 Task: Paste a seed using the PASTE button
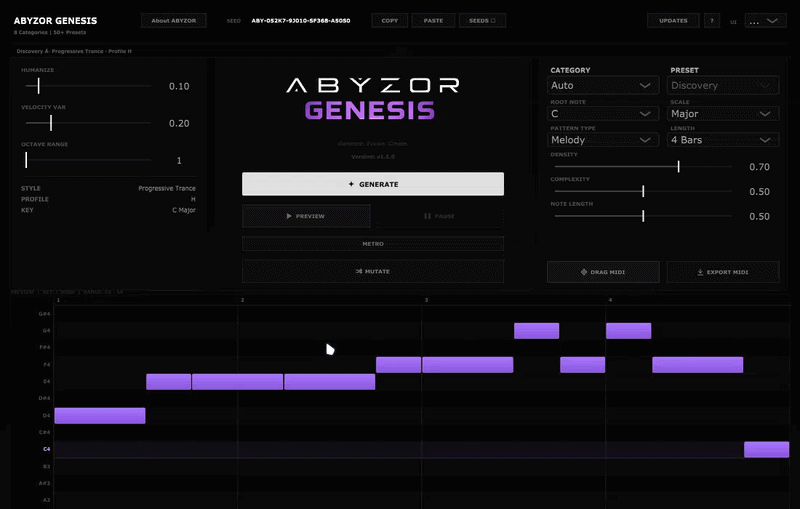click(433, 20)
